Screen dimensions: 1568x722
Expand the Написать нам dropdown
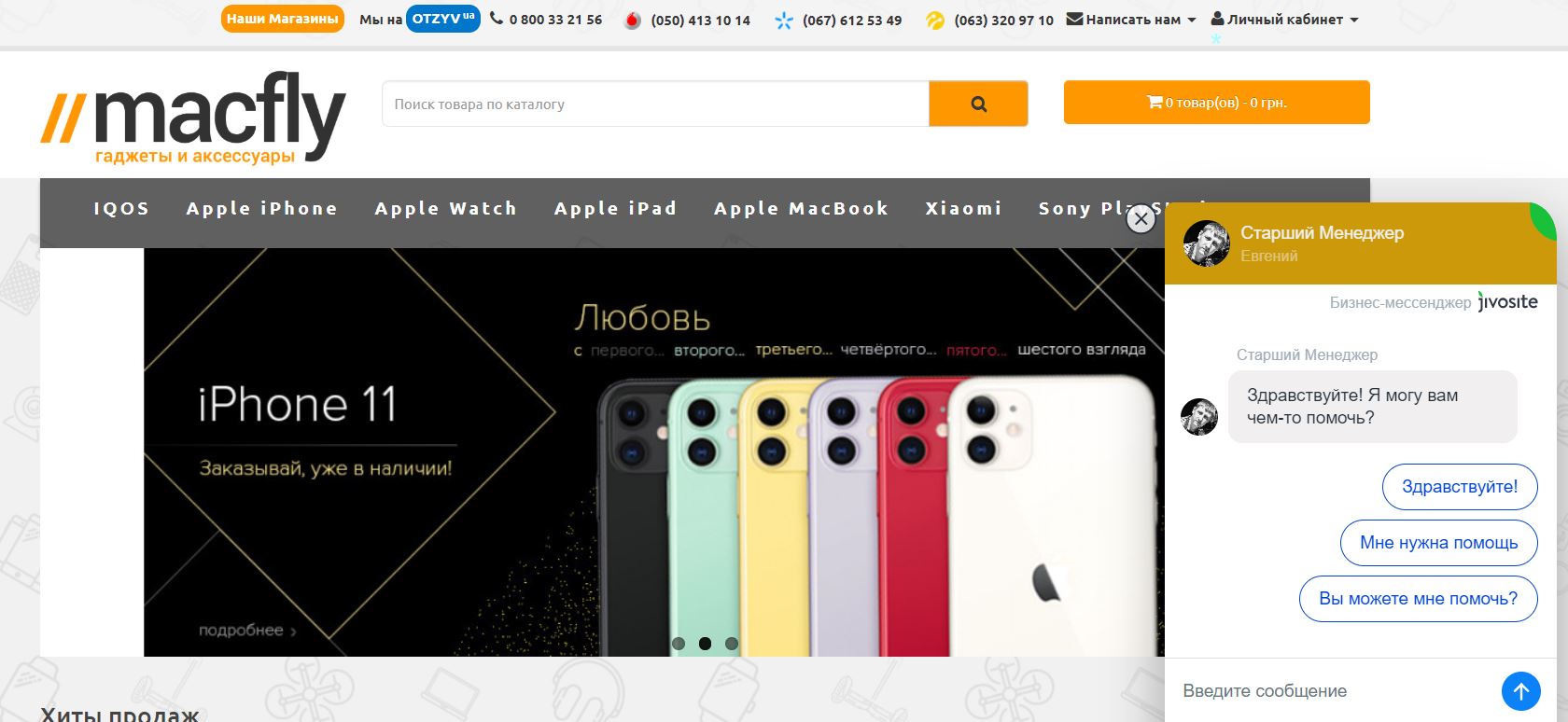[x=1131, y=19]
